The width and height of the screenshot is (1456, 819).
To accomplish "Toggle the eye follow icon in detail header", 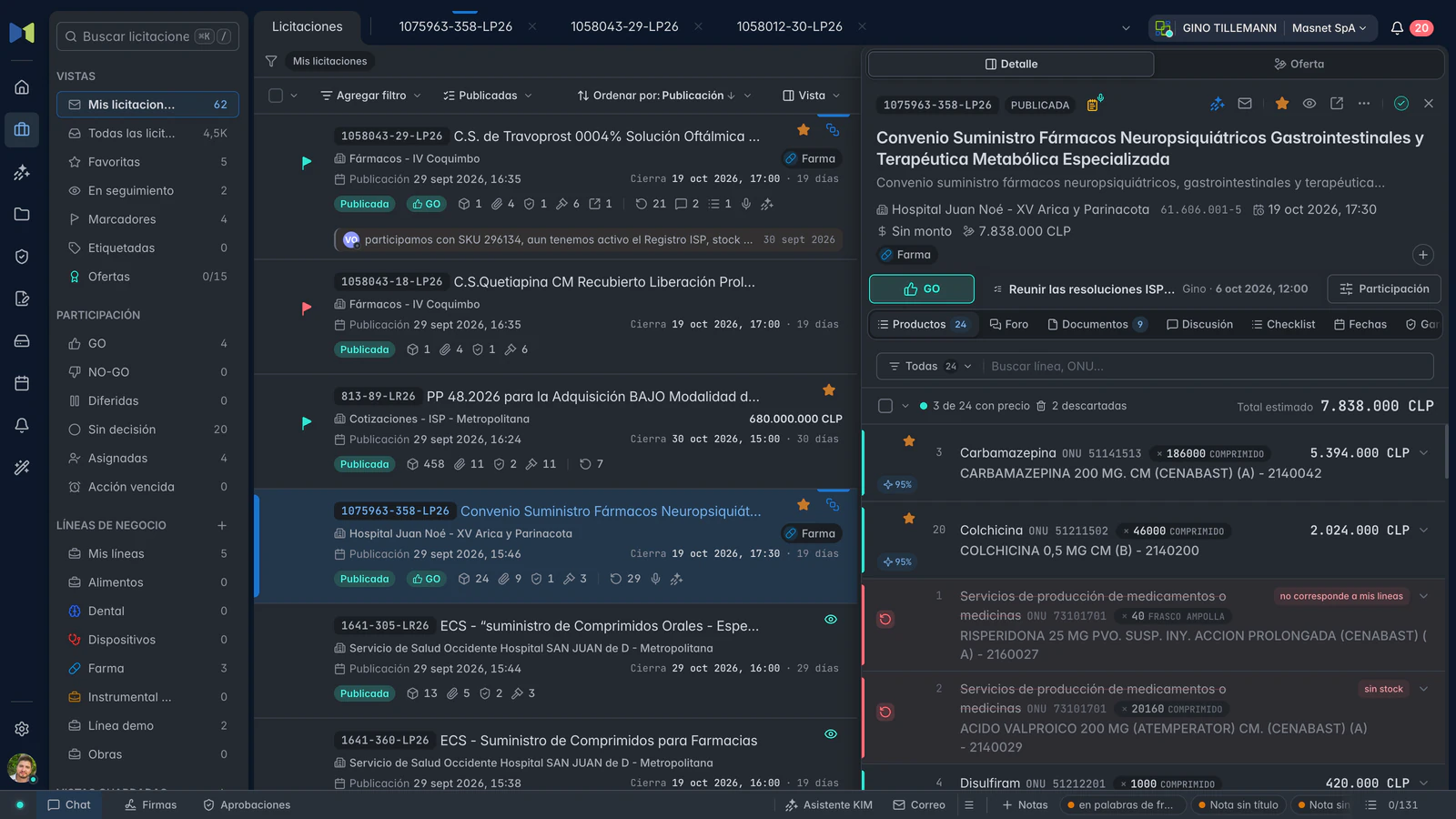I will coord(1309,104).
